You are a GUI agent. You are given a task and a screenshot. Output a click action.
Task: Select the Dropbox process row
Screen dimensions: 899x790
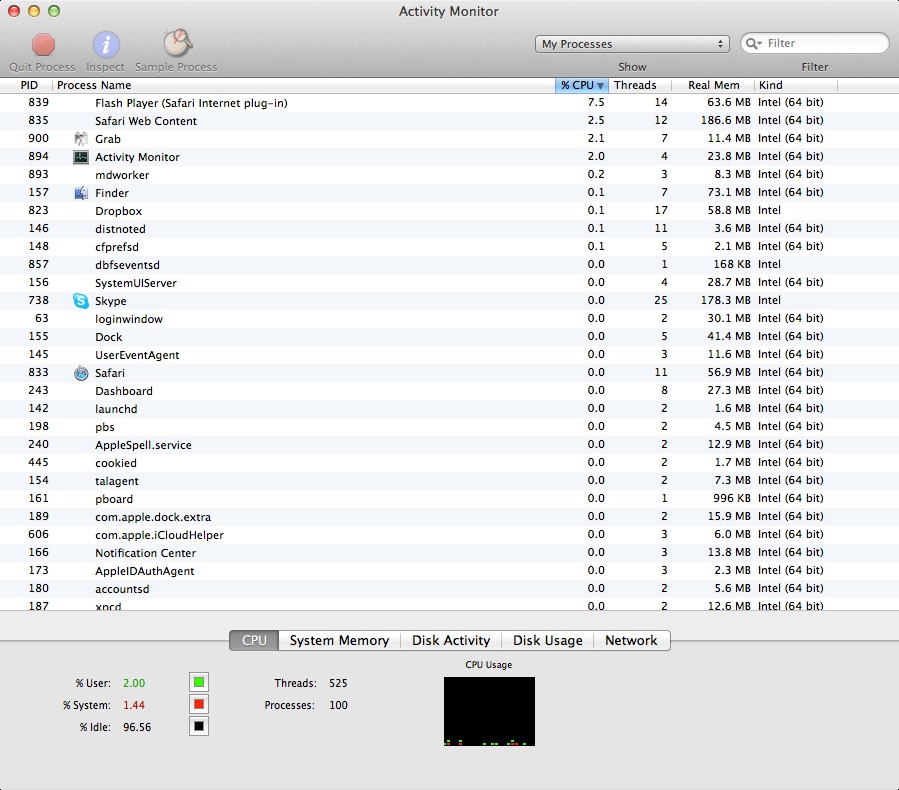450,210
